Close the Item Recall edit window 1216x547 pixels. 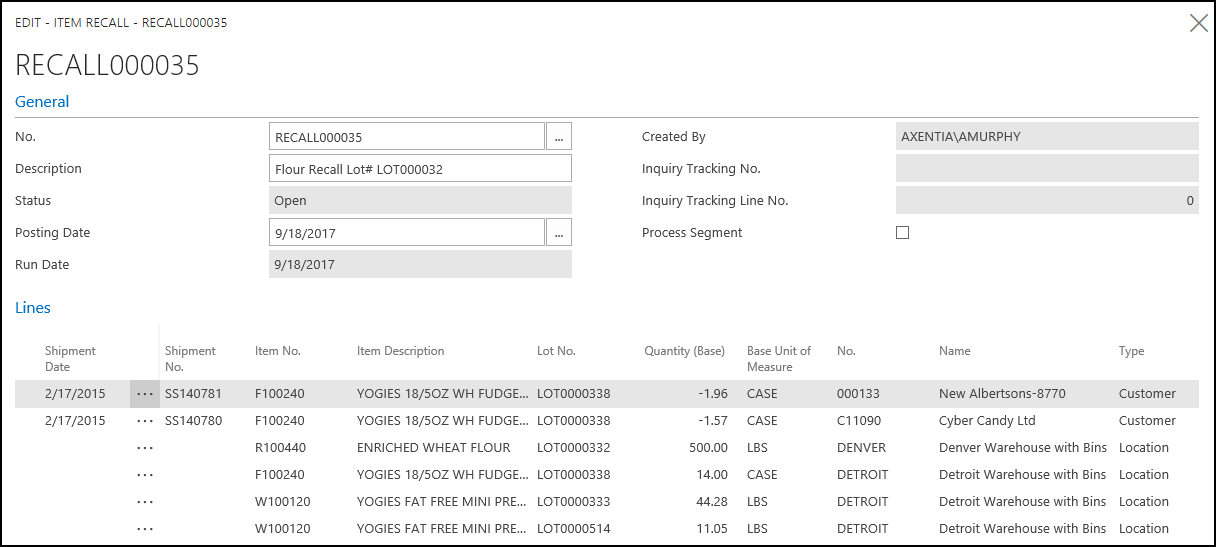tap(1198, 23)
